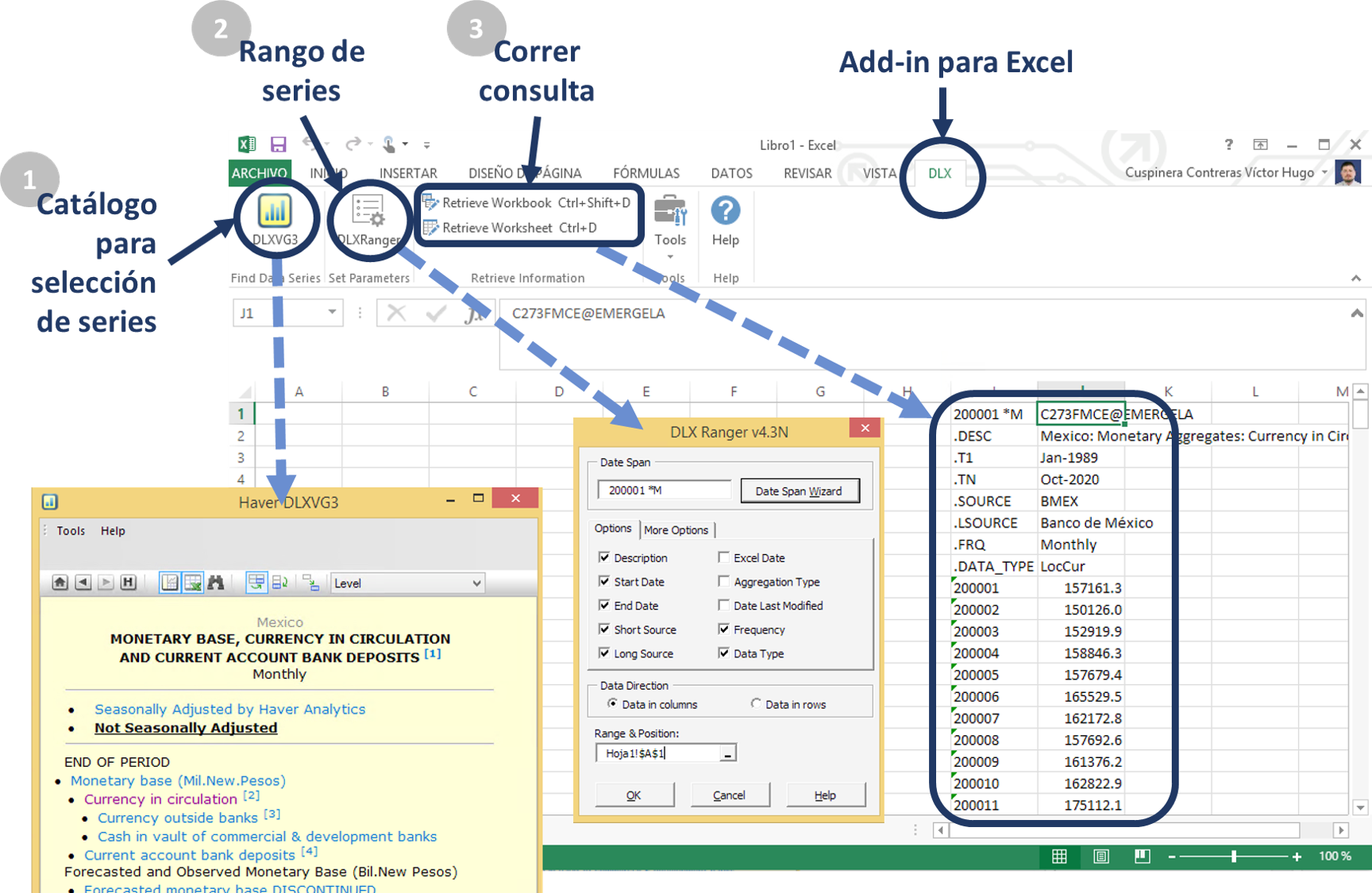Image resolution: width=1372 pixels, height=893 pixels.
Task: Click the binoculars search icon
Action: pyautogui.click(x=215, y=583)
